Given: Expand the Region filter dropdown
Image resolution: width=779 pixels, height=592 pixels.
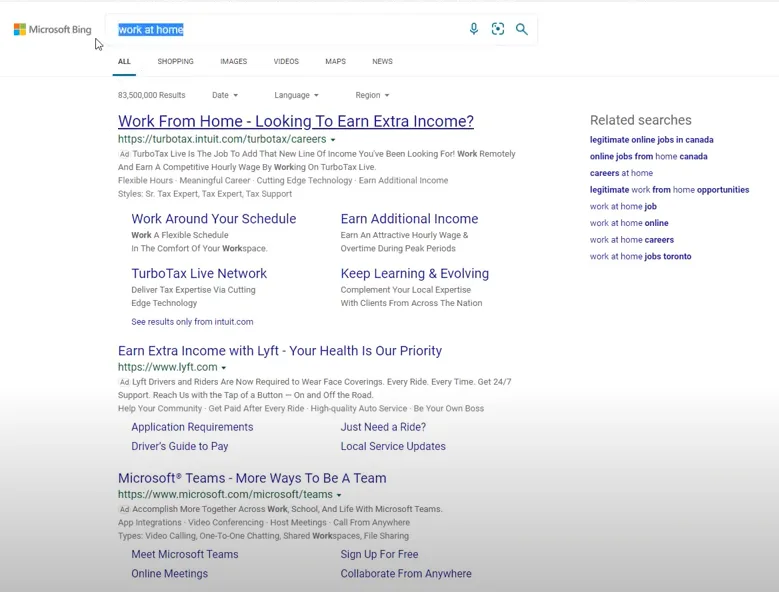Looking at the screenshot, I should (373, 95).
